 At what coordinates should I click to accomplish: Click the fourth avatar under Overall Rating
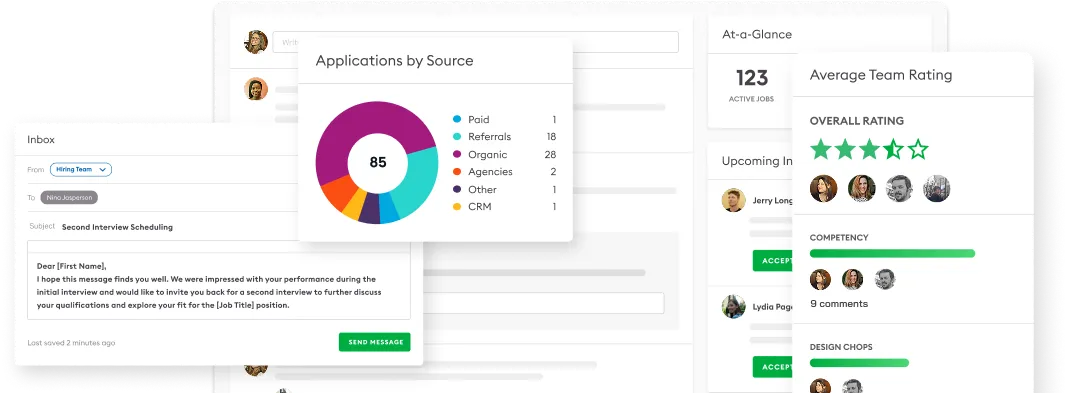coord(937,188)
